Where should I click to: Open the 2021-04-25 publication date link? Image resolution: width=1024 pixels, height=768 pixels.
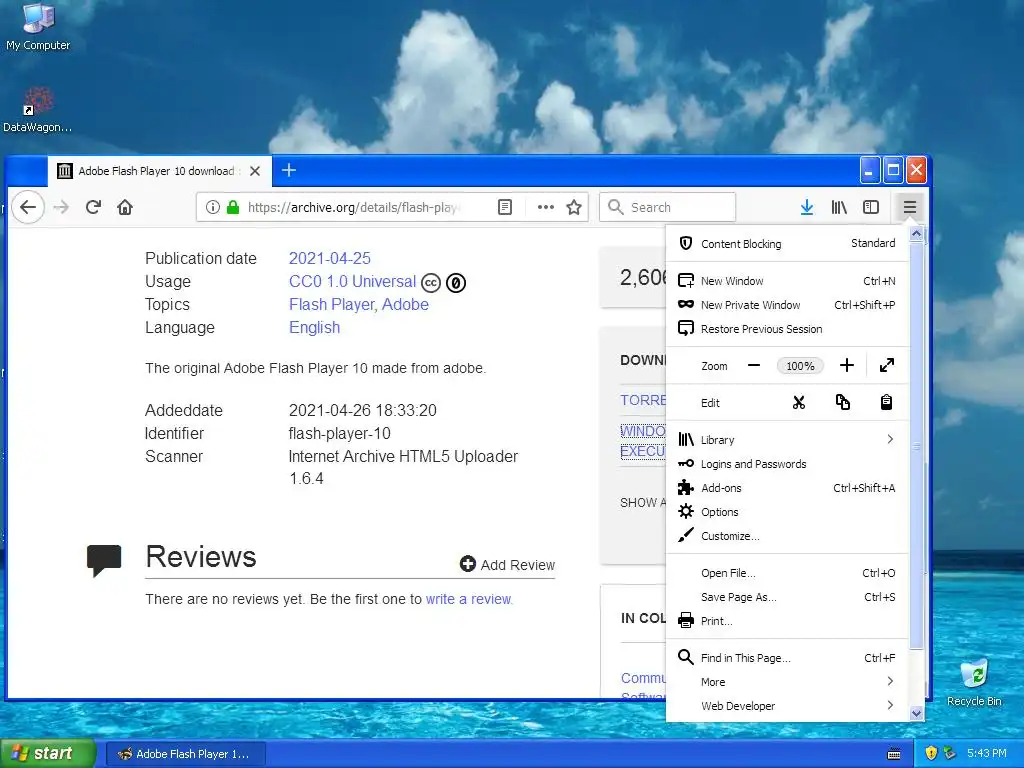[330, 259]
